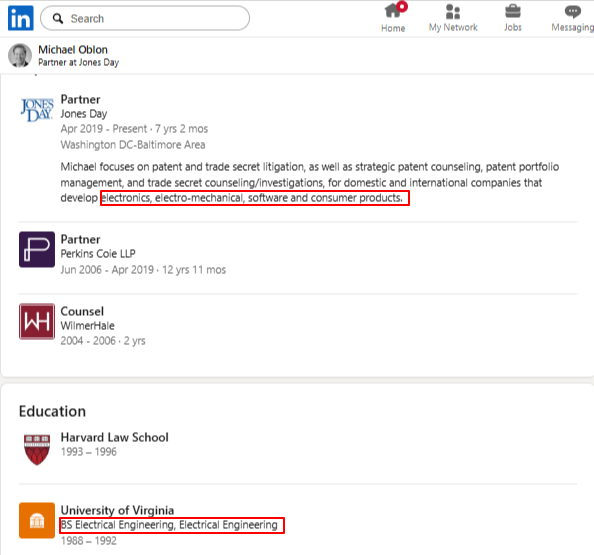
Task: Click the 'Partner at Jones Day' headline
Action: pos(78,62)
